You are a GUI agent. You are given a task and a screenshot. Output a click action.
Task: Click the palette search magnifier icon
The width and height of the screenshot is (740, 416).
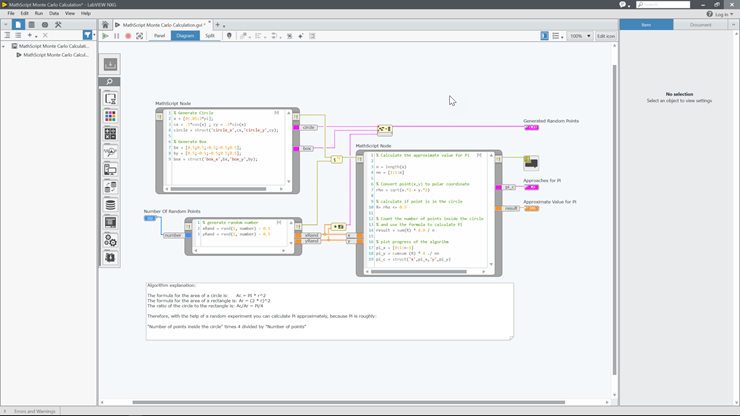pos(110,82)
